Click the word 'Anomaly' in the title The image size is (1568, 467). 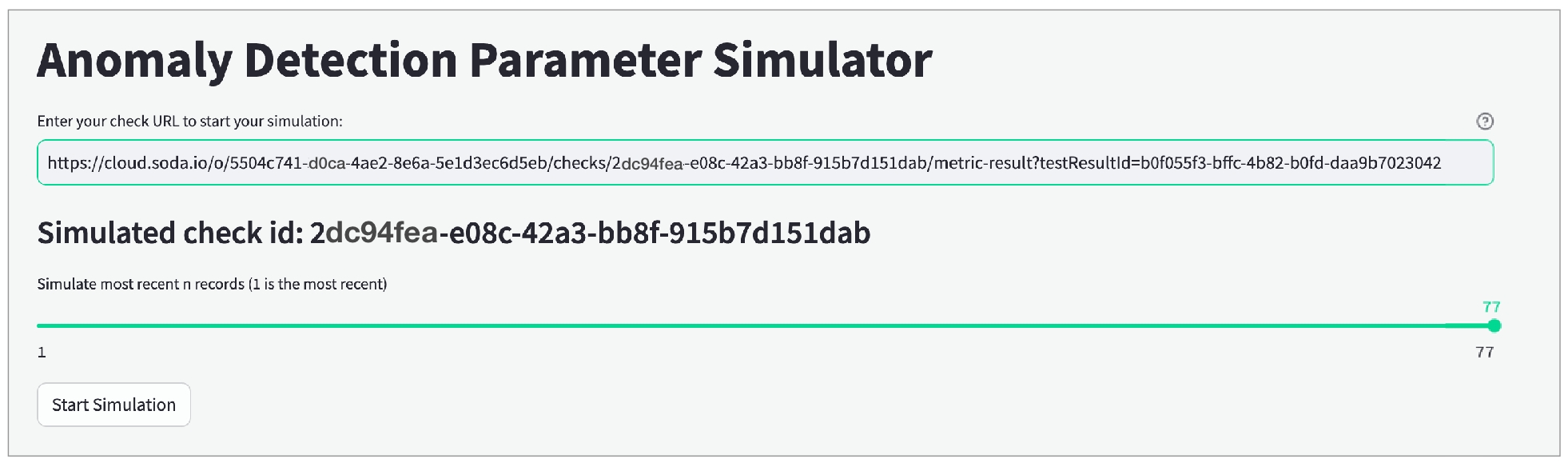134,60
